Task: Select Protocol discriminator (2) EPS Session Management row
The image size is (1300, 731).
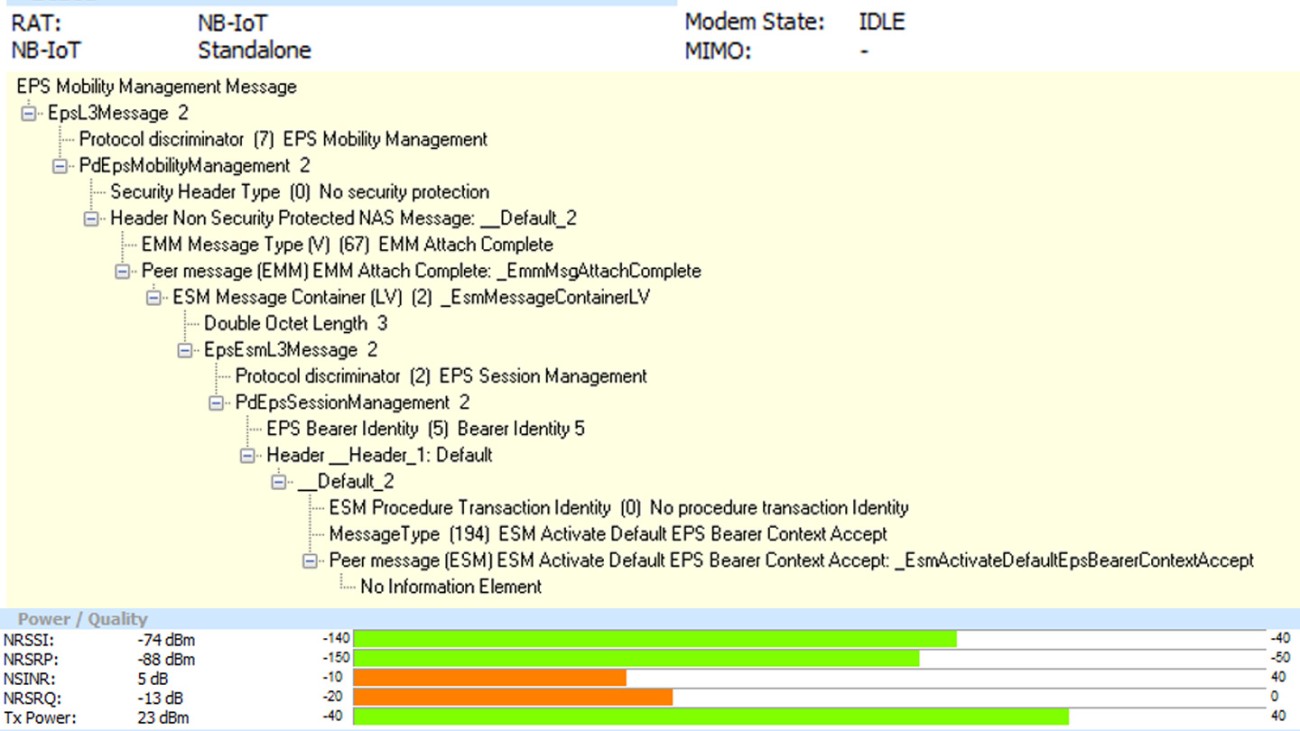Action: pos(441,376)
